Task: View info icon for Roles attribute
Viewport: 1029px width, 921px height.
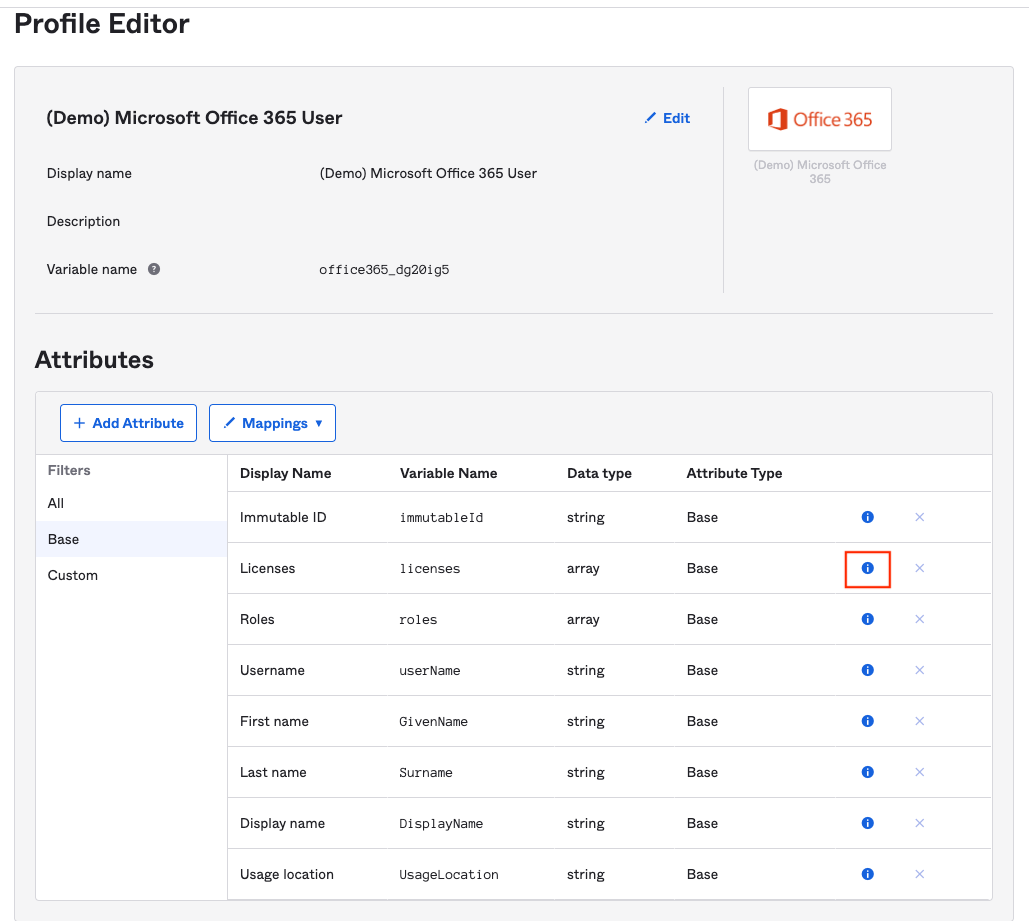Action: pyautogui.click(x=867, y=619)
